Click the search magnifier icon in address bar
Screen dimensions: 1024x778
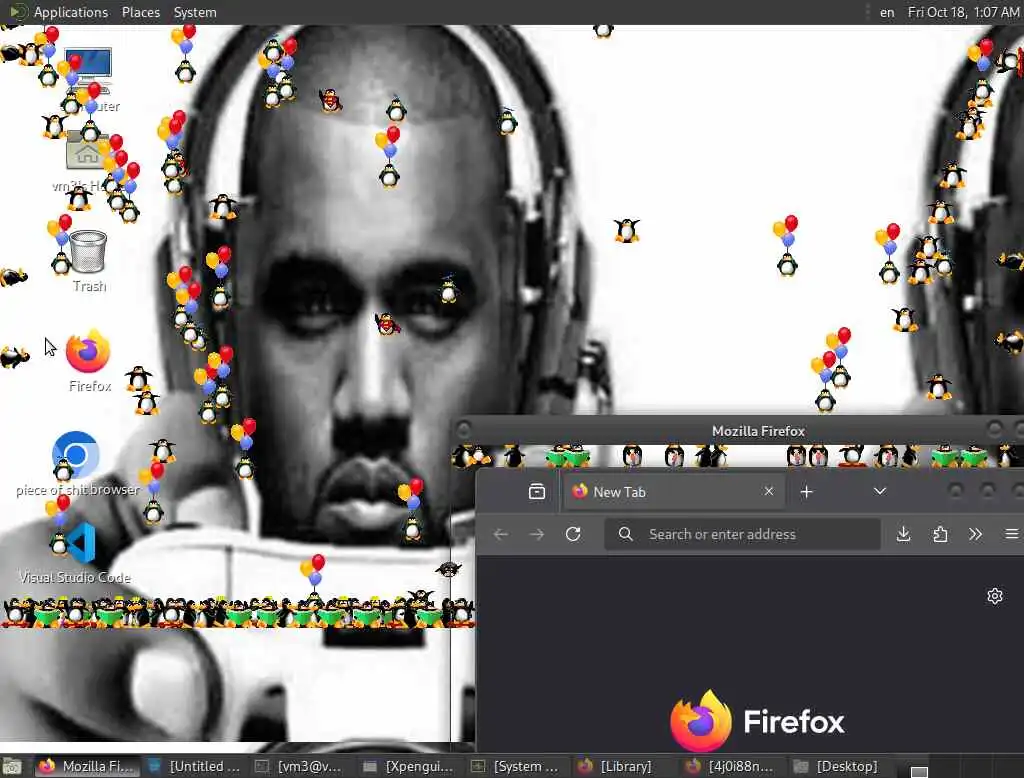[625, 534]
